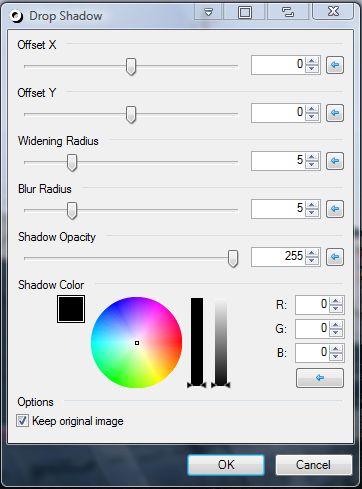Click the Shadow Opacity slider handle
362x489 pixels.
pyautogui.click(x=233, y=258)
